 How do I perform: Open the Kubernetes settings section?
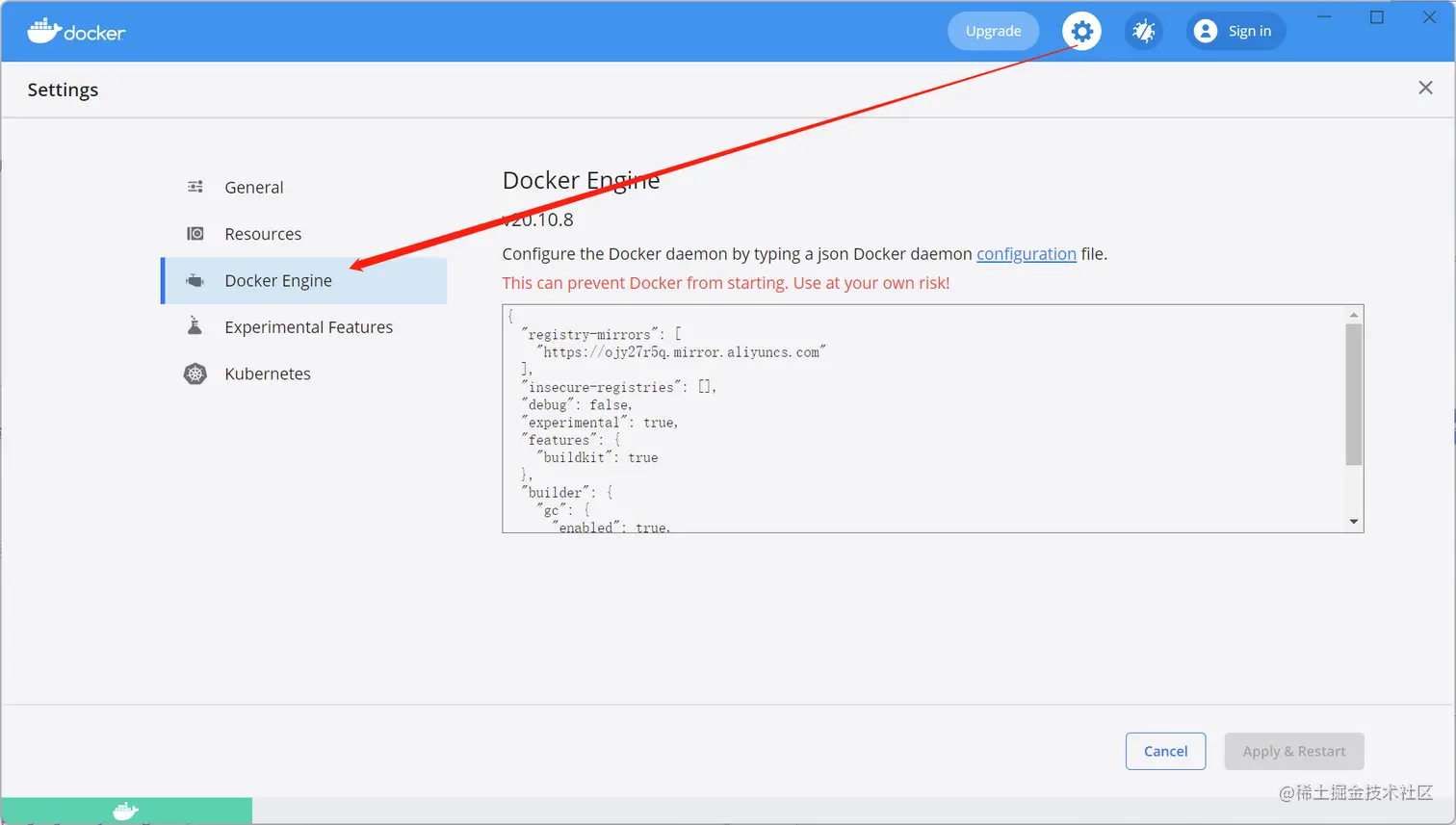pyautogui.click(x=303, y=374)
